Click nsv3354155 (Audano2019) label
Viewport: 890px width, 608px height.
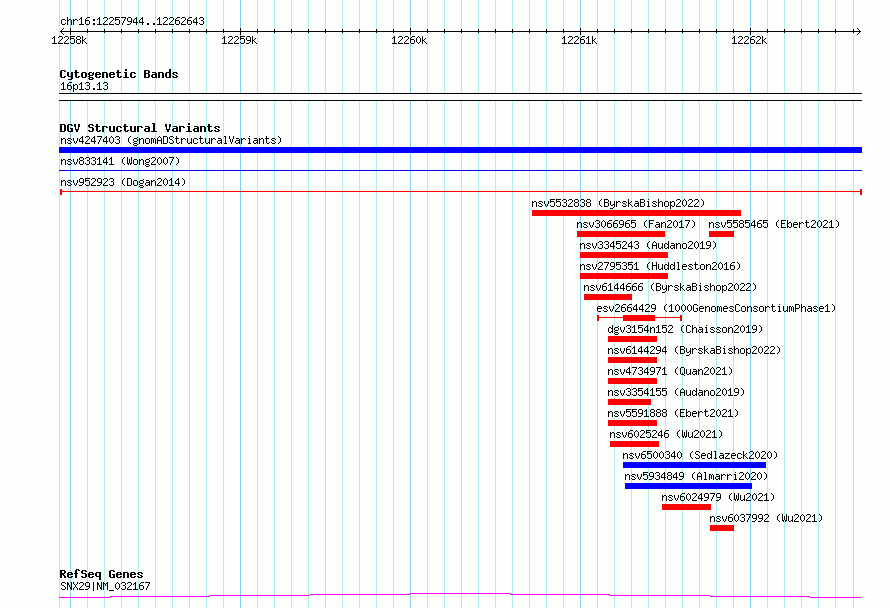676,392
